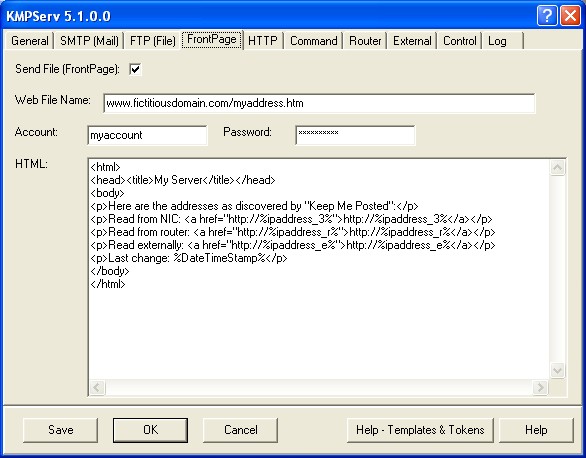Open the Log tab
The height and width of the screenshot is (458, 586).
pyautogui.click(x=503, y=41)
